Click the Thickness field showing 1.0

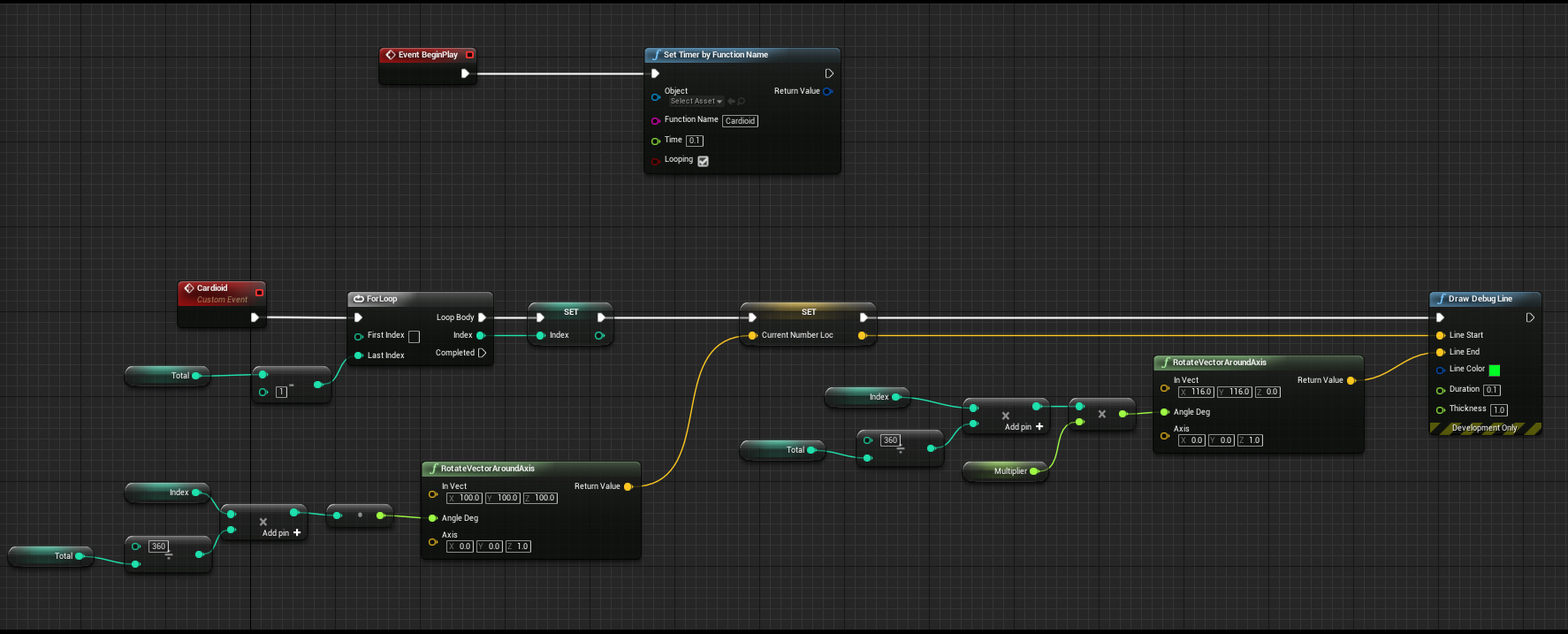pyautogui.click(x=1499, y=410)
